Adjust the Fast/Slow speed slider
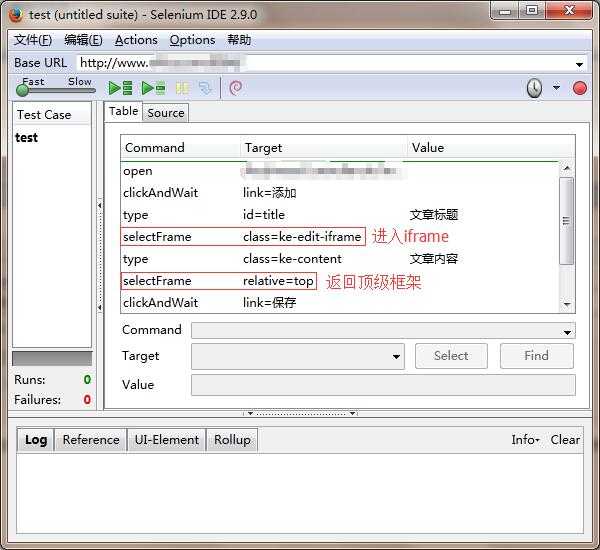Image resolution: width=600 pixels, height=550 pixels. [x=56, y=90]
